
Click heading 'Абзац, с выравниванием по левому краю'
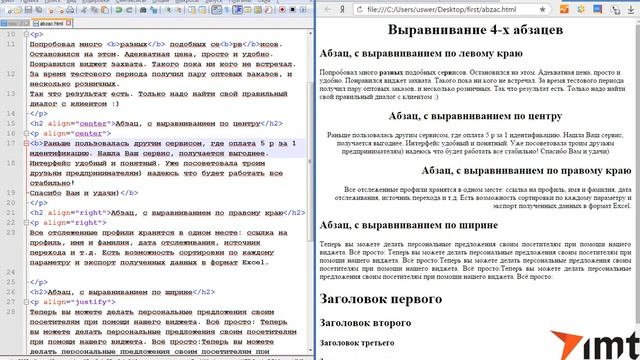pos(421,53)
